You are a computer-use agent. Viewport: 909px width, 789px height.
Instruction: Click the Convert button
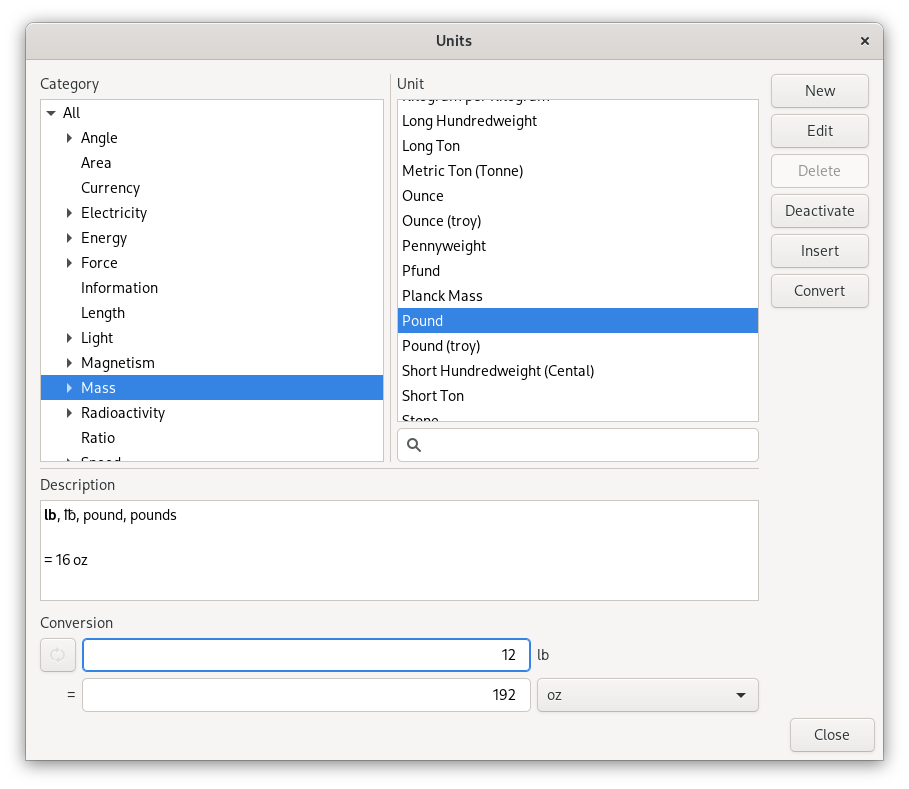[819, 291]
